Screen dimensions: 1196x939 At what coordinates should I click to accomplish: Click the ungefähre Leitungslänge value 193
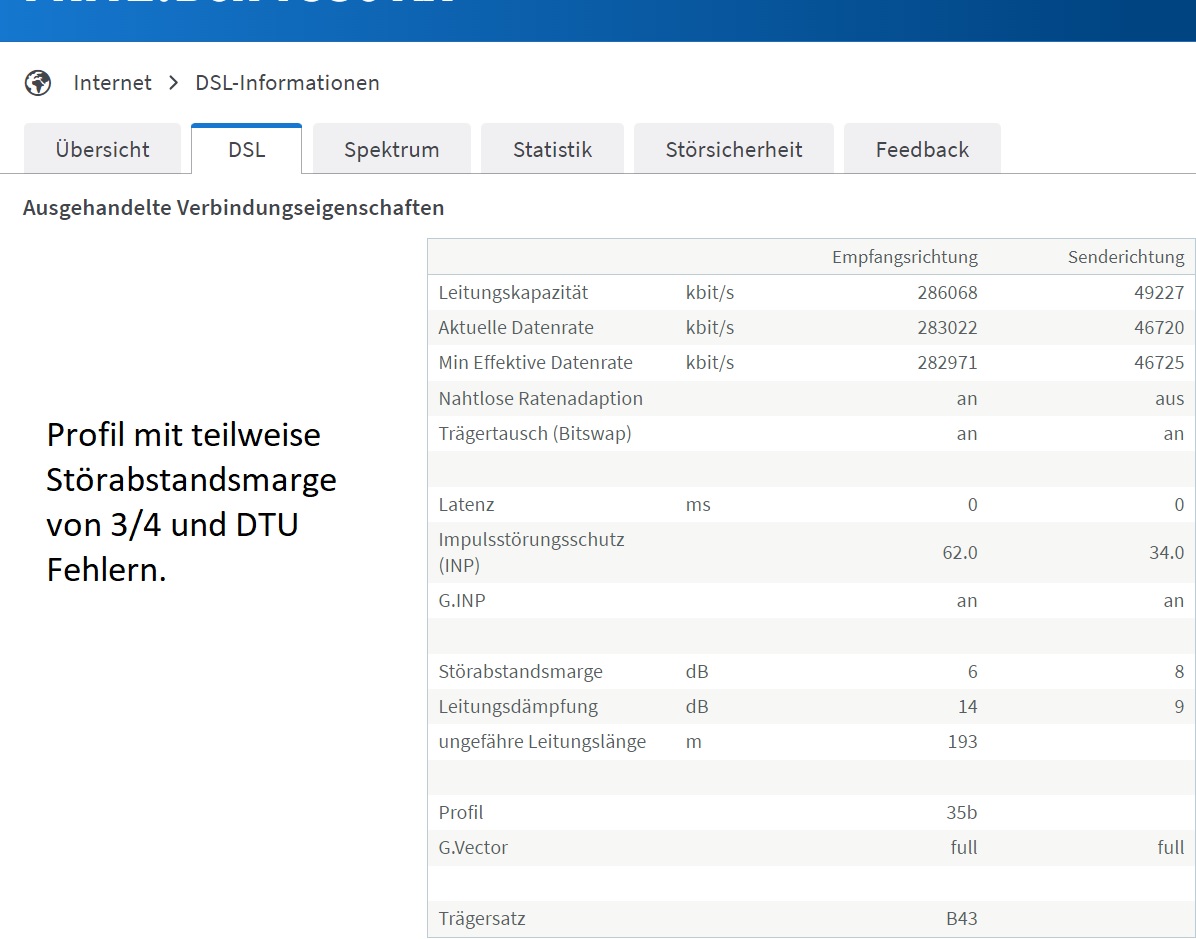[963, 741]
